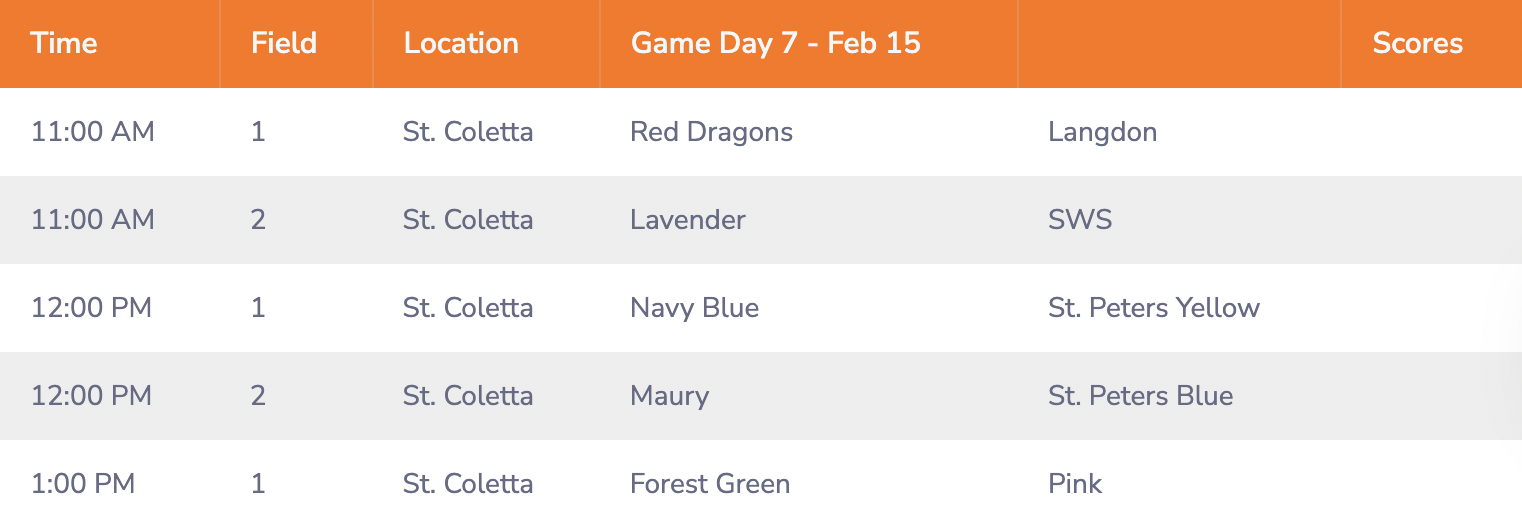Select the Forest Green team cell
1522x532 pixels.
[710, 484]
